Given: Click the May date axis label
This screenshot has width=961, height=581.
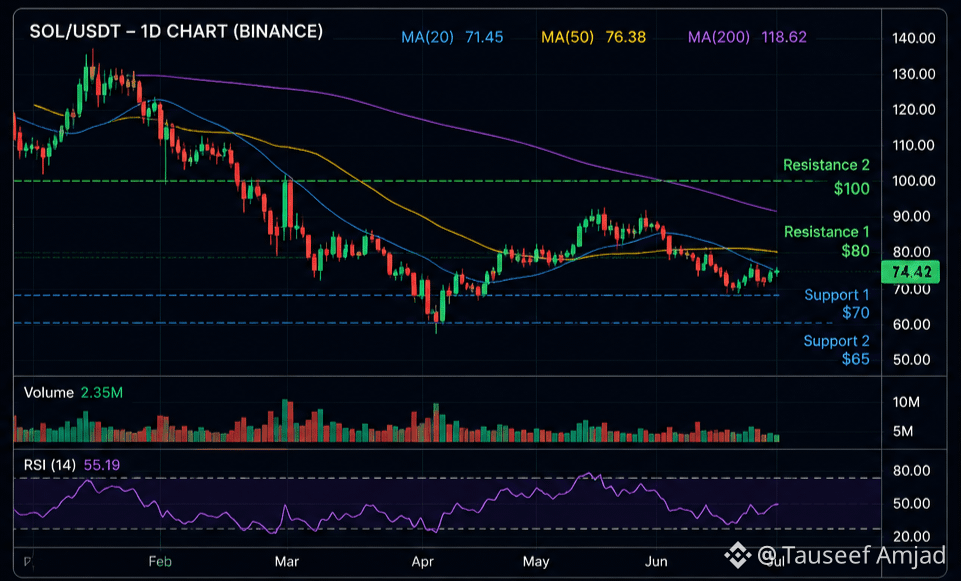Looking at the screenshot, I should pos(536,561).
